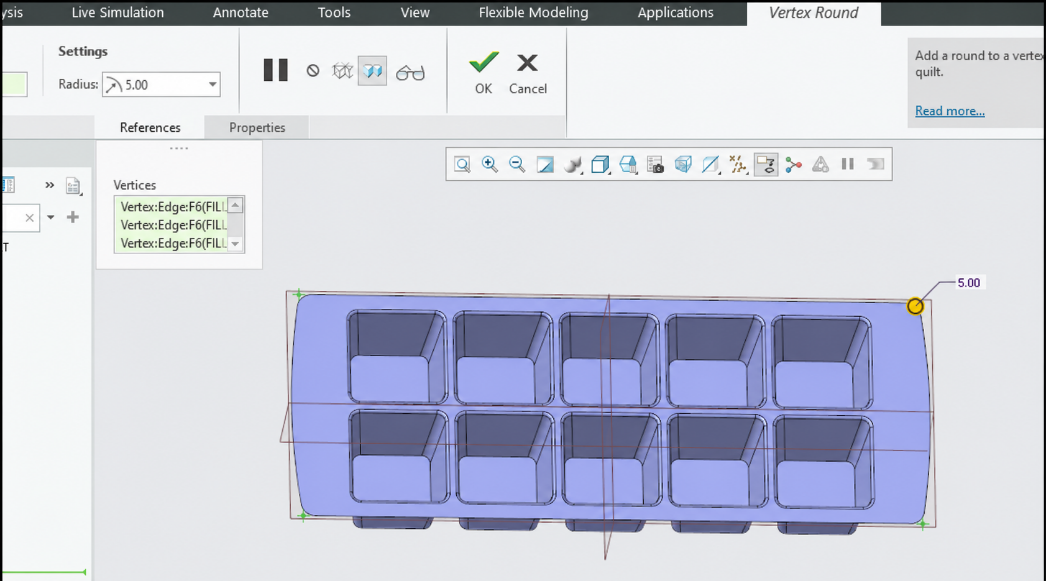Image resolution: width=1046 pixels, height=581 pixels.
Task: Select the No Preview circle-slash option
Action: (313, 71)
